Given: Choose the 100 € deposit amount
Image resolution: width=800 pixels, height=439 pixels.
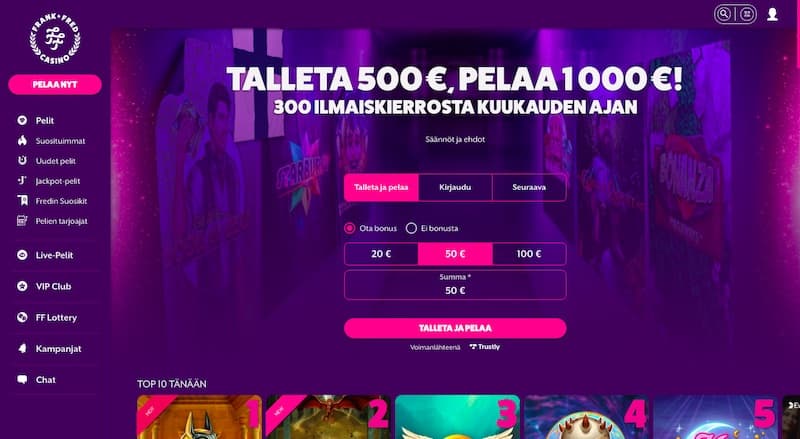Looking at the screenshot, I should coord(529,254).
